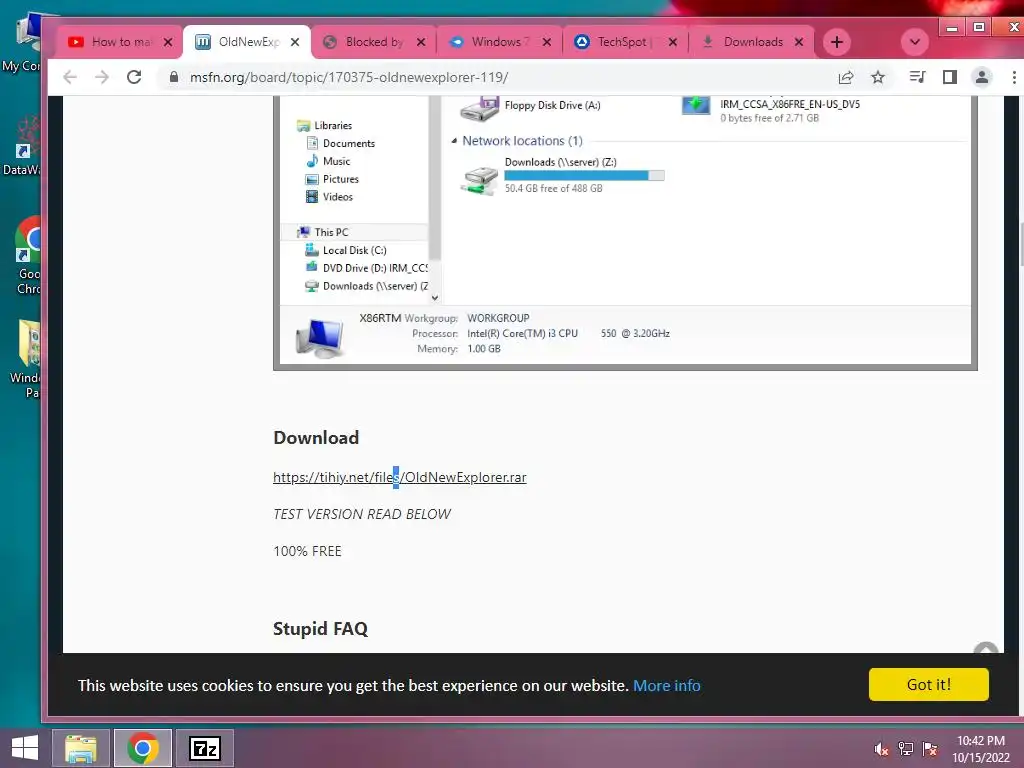Toggle the browser side panel
Viewport: 1024px width, 768px height.
pyautogui.click(x=950, y=77)
